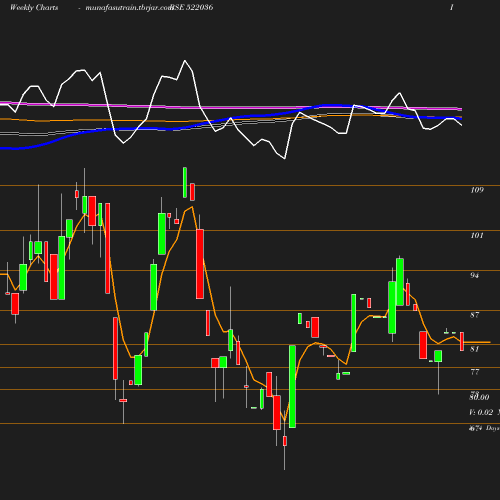Click the munafasutrain website watermark text
This screenshot has height=500, width=500.
(x=129, y=8)
